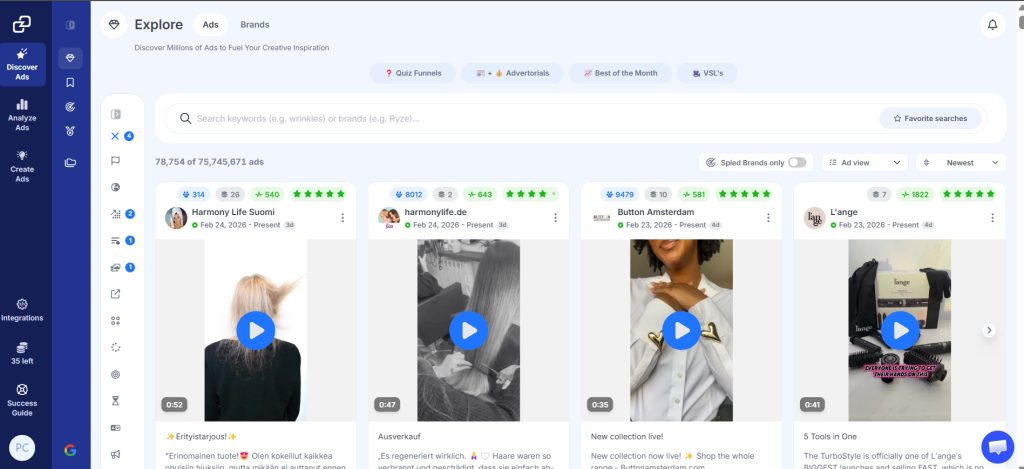Collapse the blue secondary sidebar
This screenshot has width=1024, height=469.
(71, 25)
